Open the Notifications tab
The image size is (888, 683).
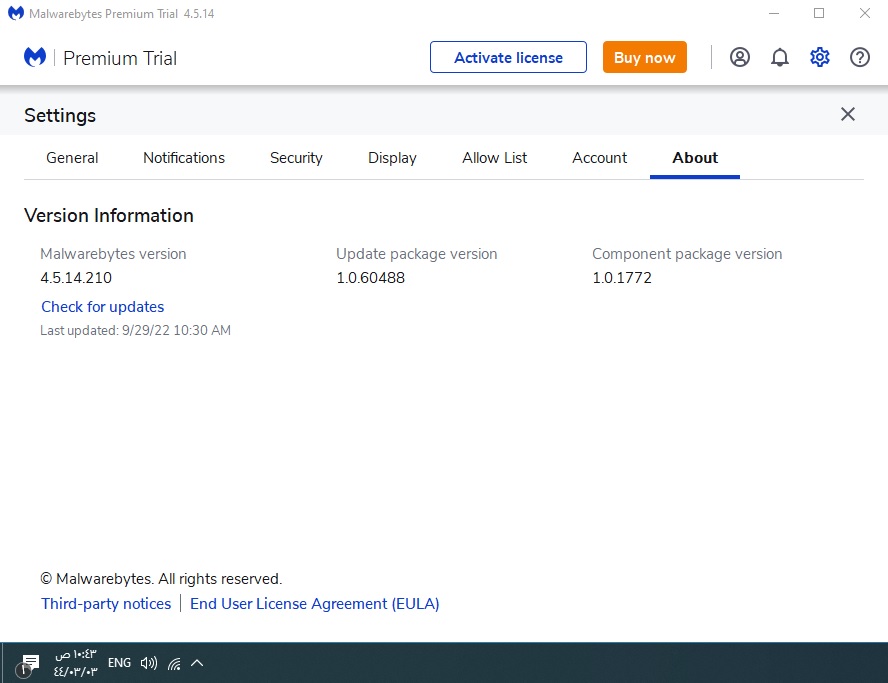coord(184,158)
